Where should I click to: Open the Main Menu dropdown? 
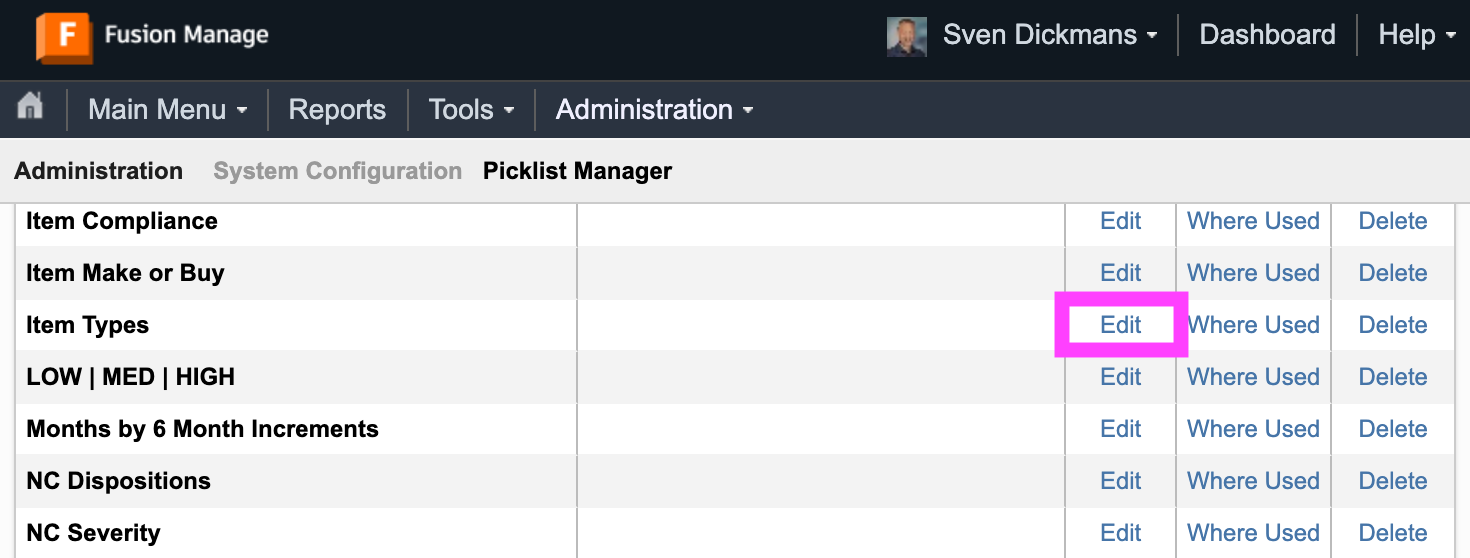click(167, 109)
